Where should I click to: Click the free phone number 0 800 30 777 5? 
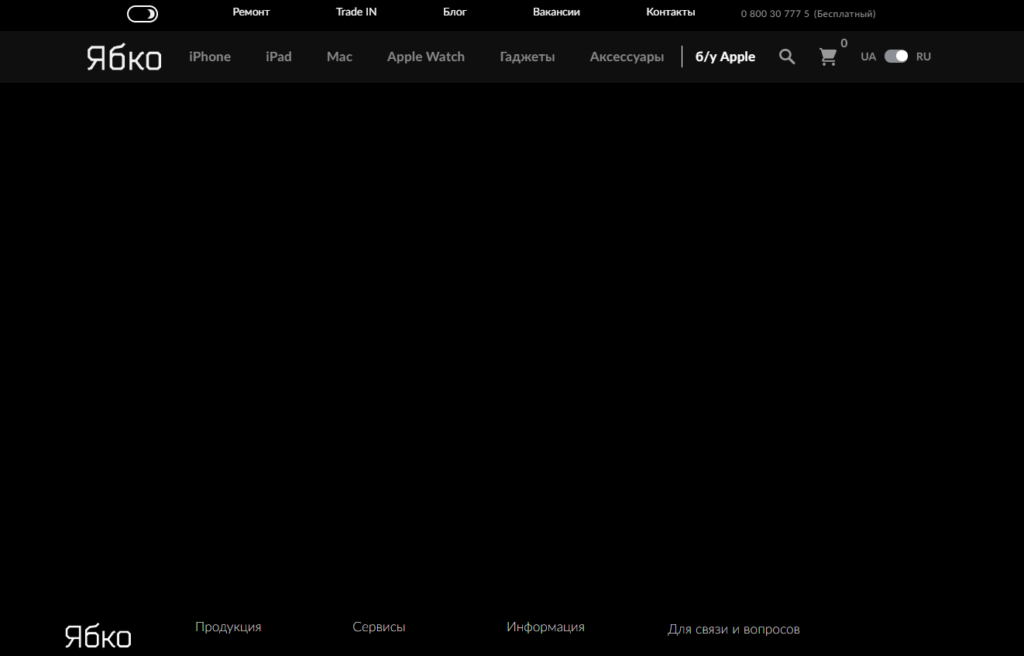[x=808, y=14]
